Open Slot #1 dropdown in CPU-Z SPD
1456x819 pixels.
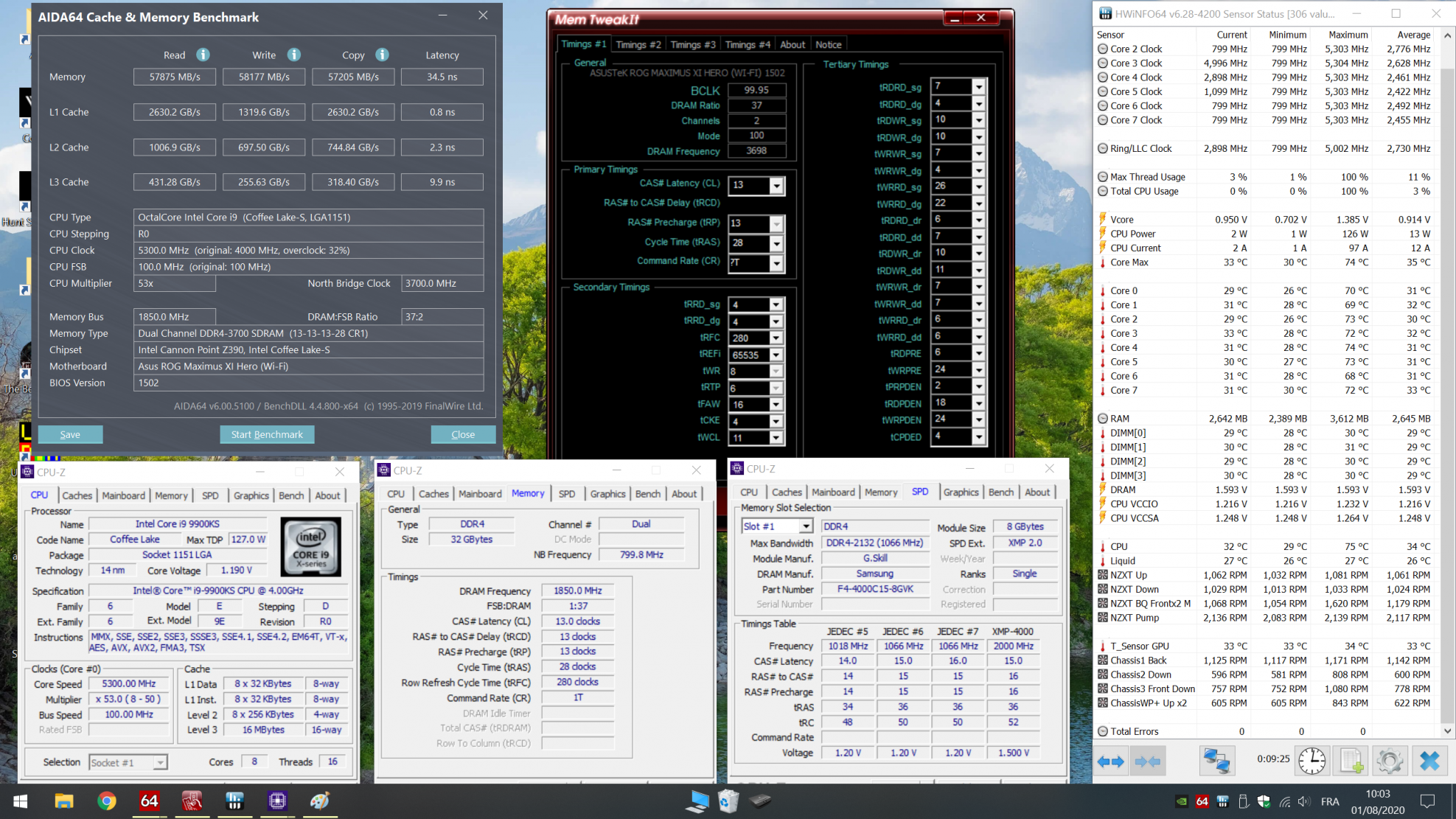(806, 526)
